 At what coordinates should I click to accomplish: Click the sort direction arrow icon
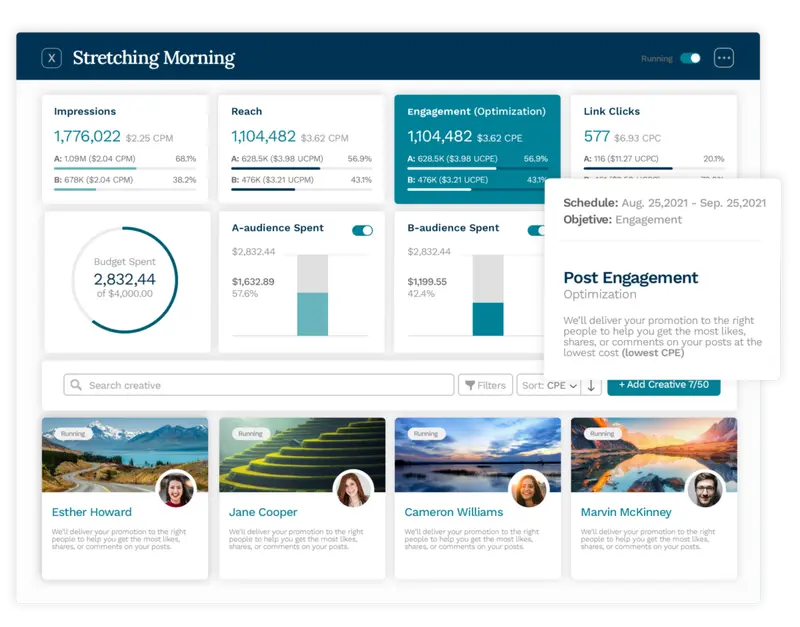pyautogui.click(x=591, y=385)
